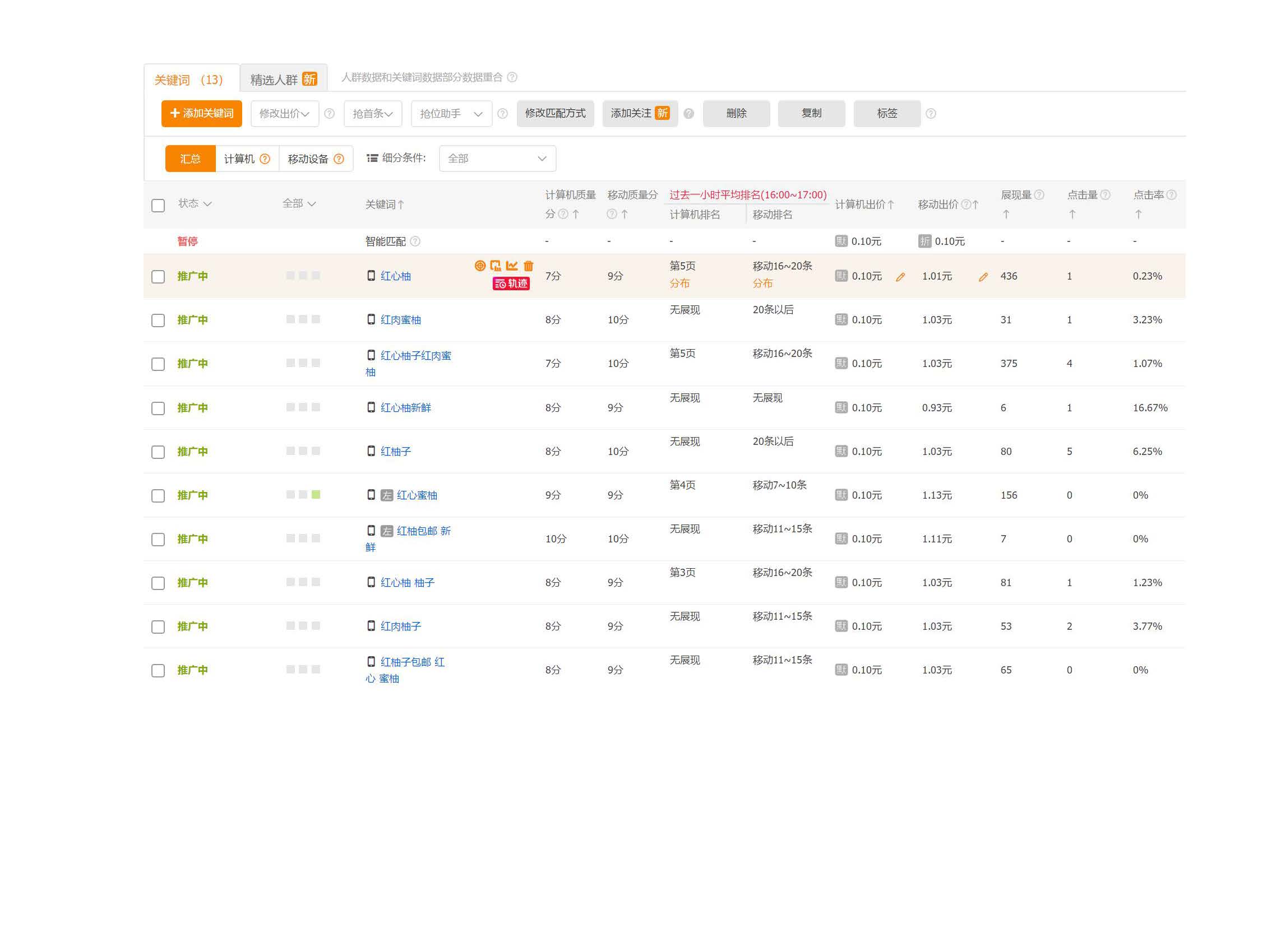Click the gray tag squares on 红柚子 row

click(x=303, y=451)
